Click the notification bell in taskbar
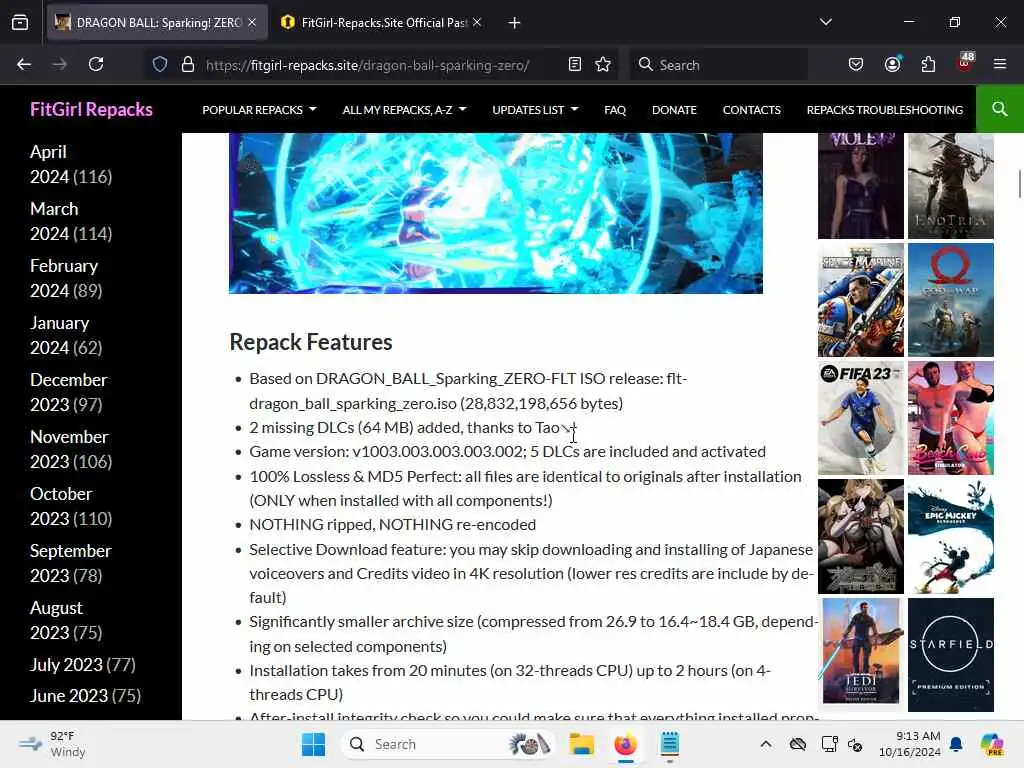 [x=956, y=744]
